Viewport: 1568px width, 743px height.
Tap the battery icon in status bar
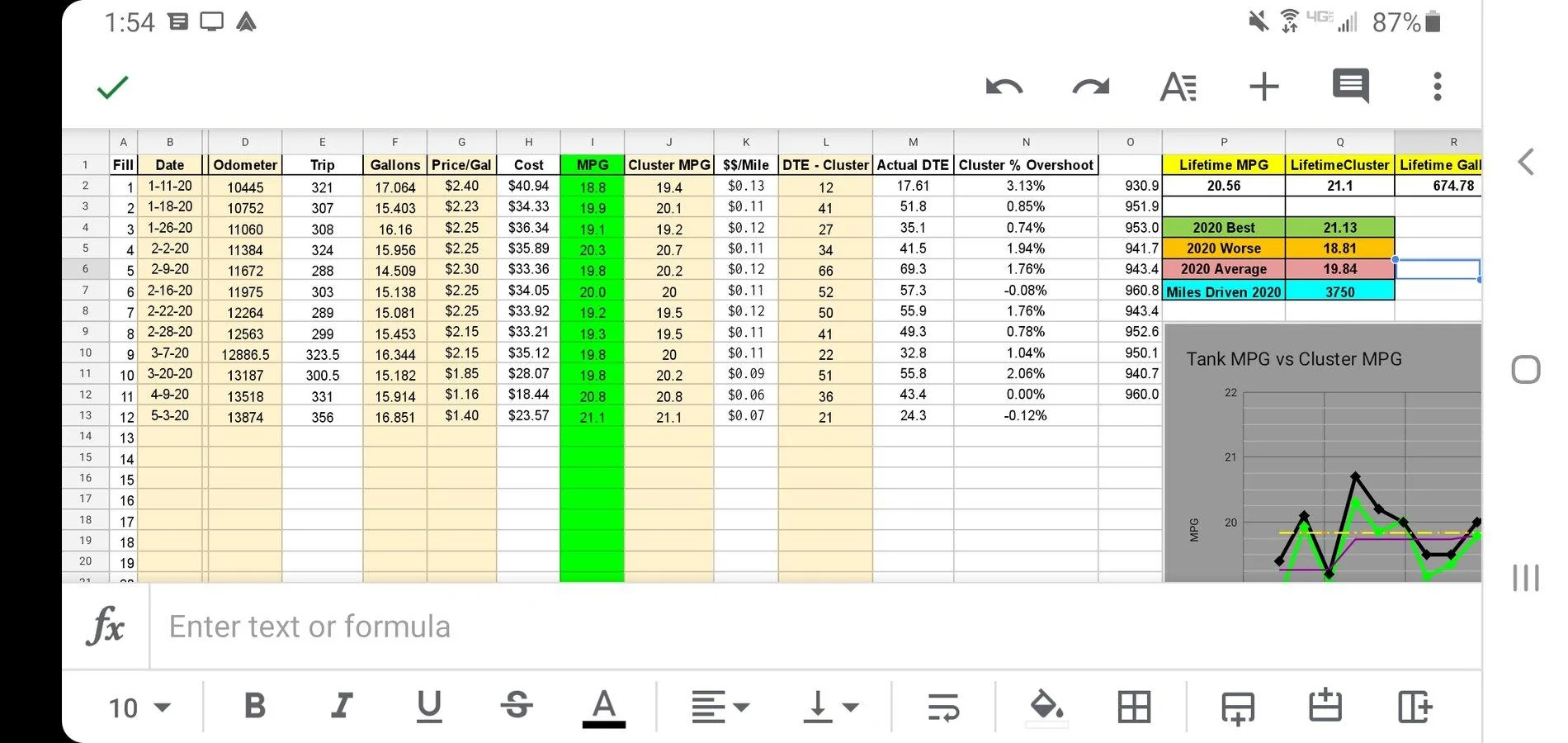[x=1433, y=21]
